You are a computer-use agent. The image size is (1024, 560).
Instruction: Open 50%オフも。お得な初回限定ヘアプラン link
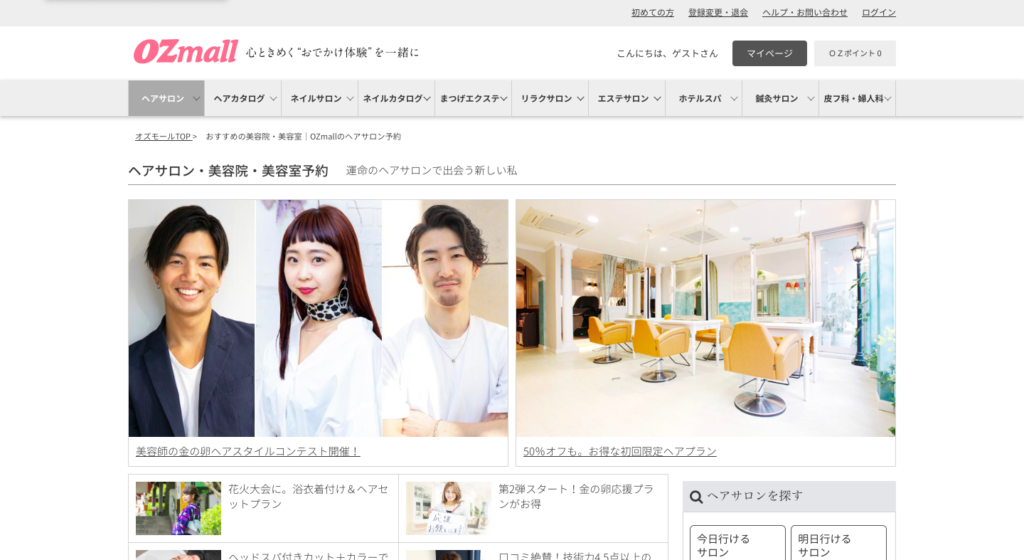pos(620,452)
